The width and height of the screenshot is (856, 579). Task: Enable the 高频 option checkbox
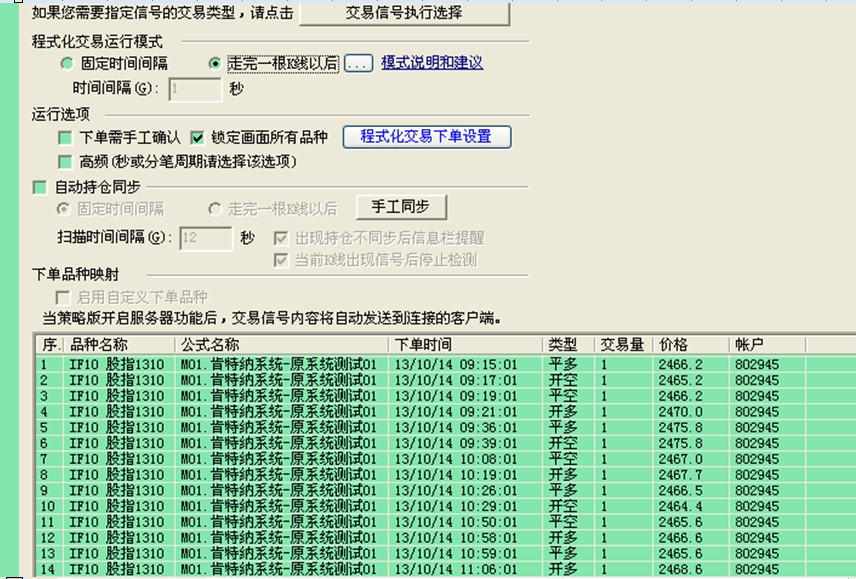tap(66, 162)
